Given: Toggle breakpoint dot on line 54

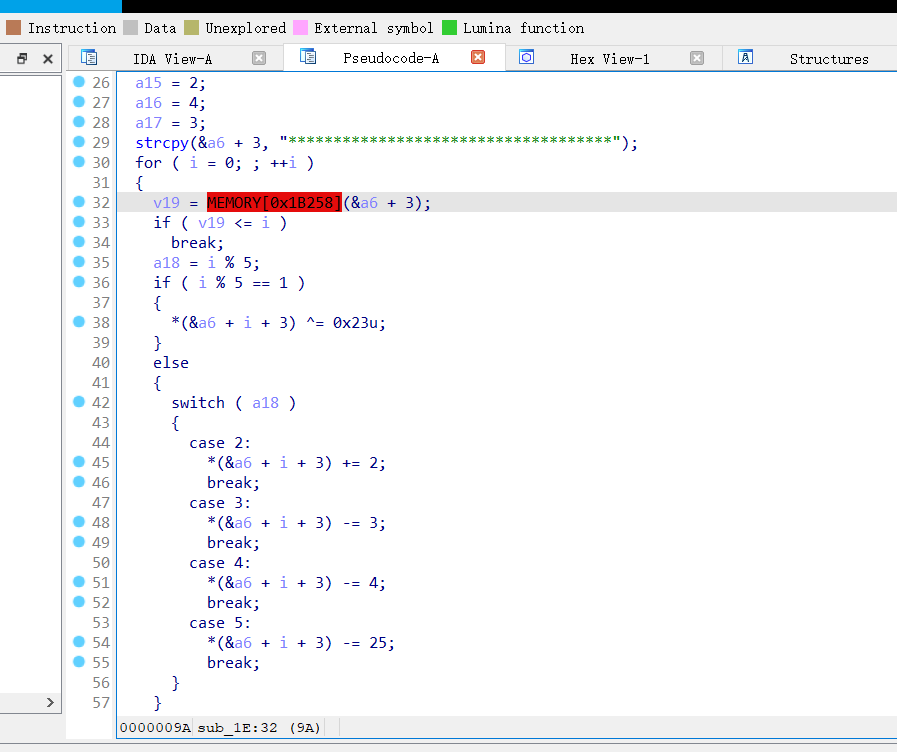Looking at the screenshot, I should tap(79, 642).
